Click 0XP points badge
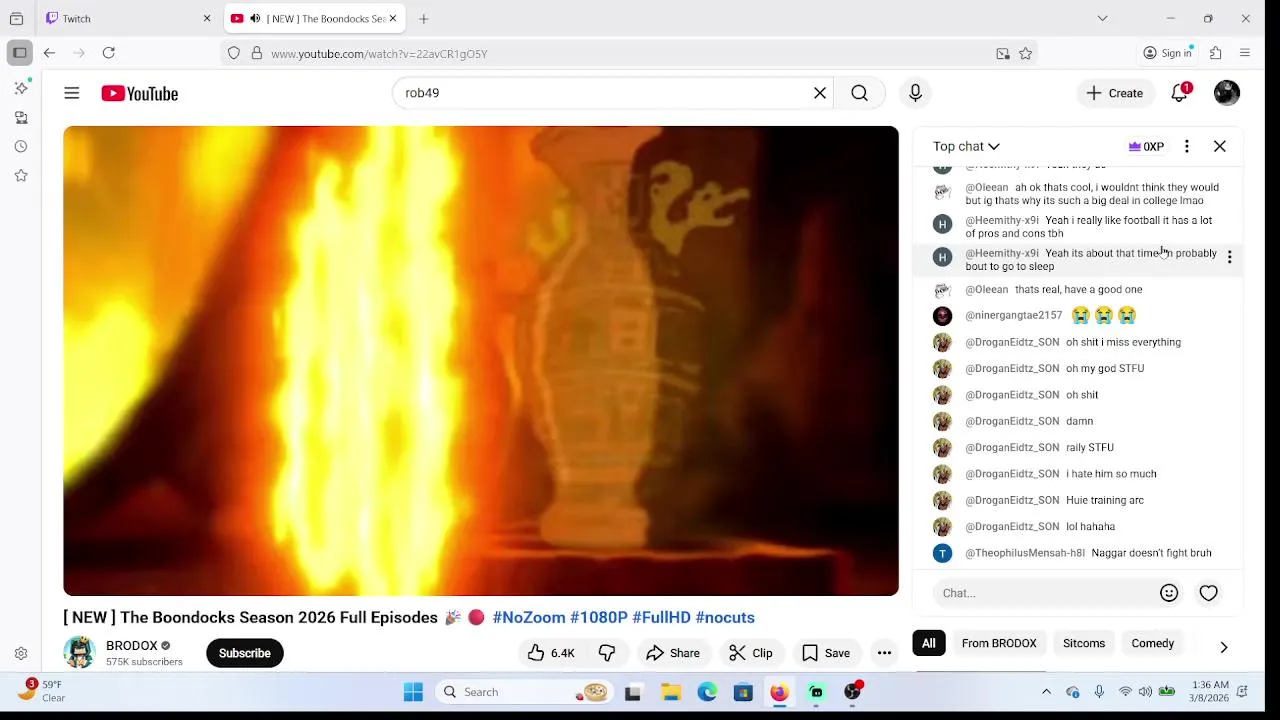This screenshot has height=720, width=1280. coord(1146,146)
